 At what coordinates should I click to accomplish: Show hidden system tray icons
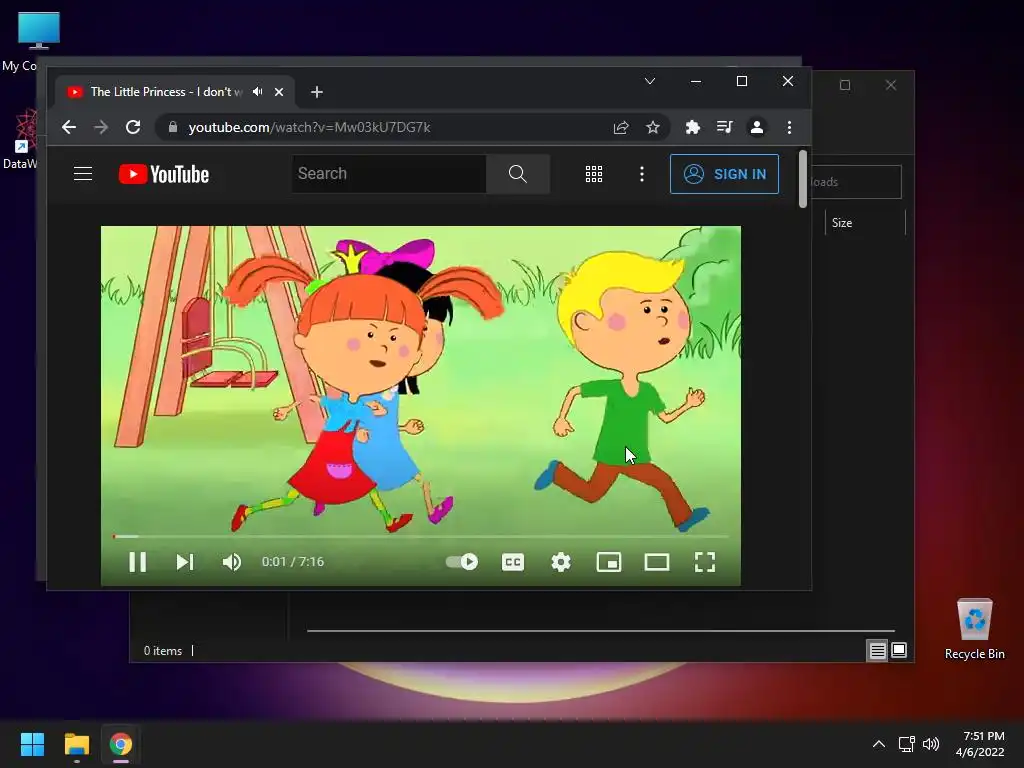(x=879, y=744)
